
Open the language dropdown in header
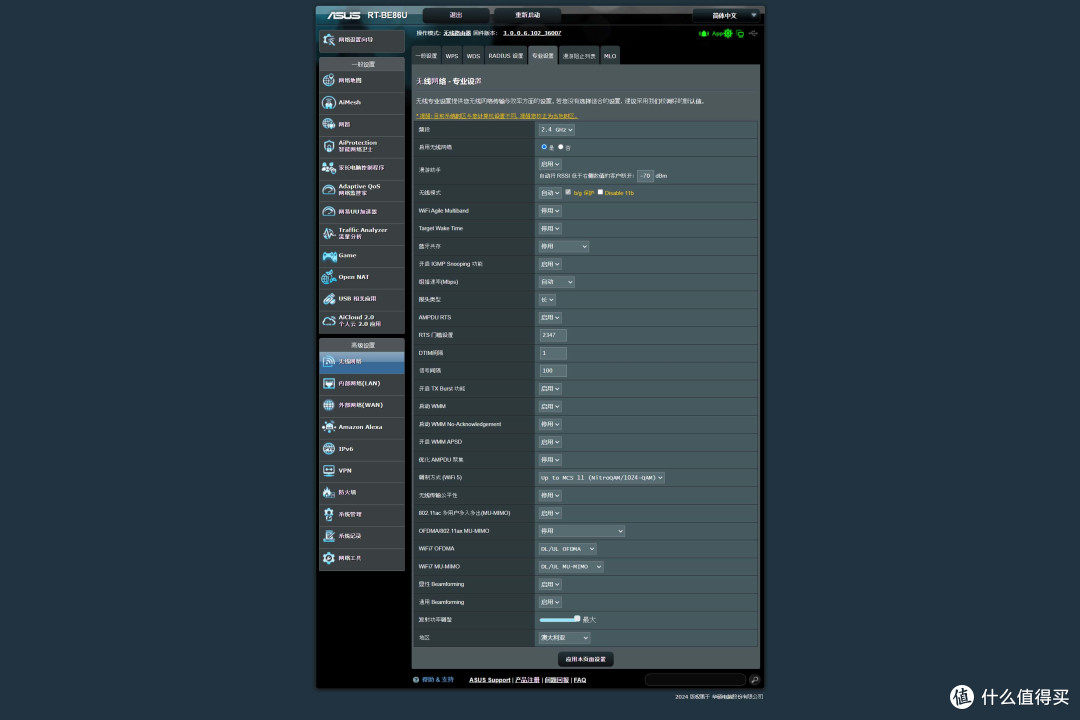[x=727, y=15]
